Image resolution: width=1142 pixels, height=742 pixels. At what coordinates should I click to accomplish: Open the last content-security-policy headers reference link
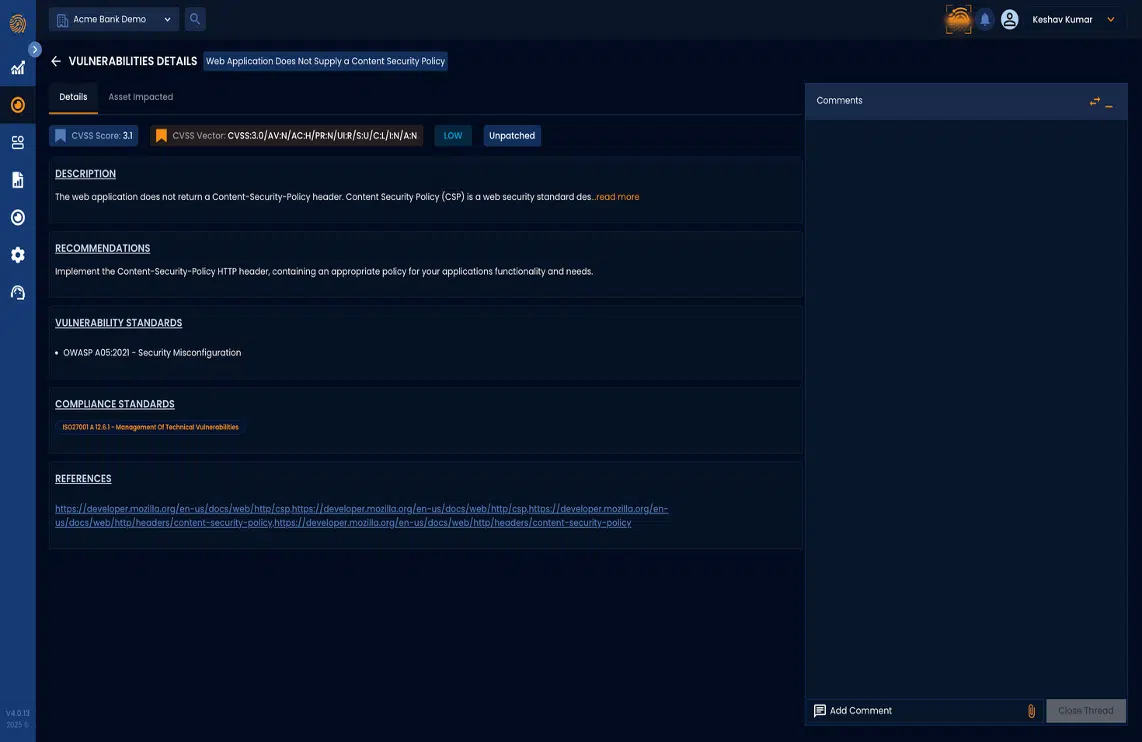tap(453, 523)
